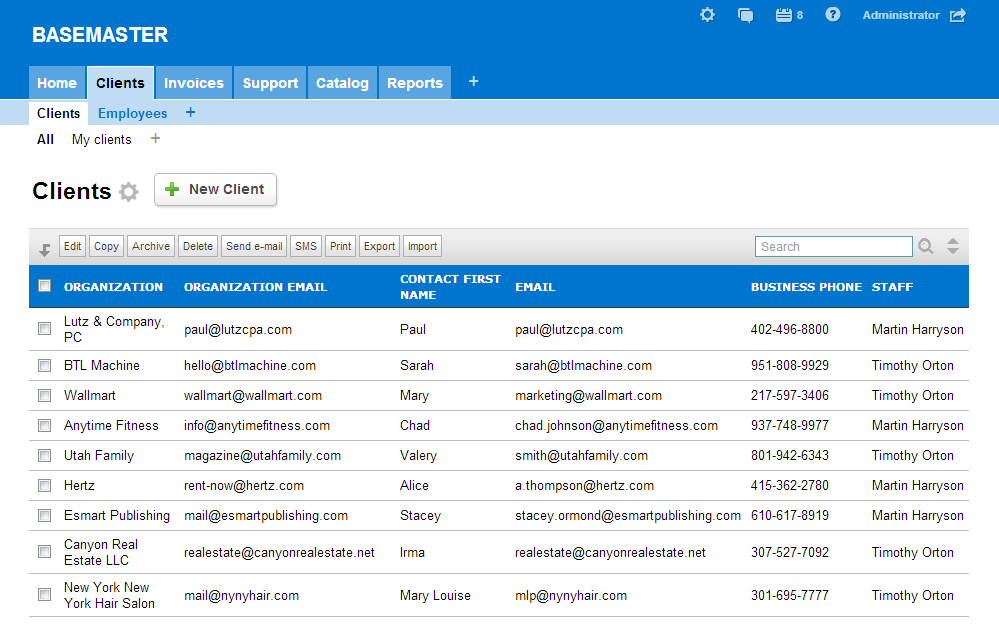
Task: Open the help question mark icon
Action: (833, 15)
